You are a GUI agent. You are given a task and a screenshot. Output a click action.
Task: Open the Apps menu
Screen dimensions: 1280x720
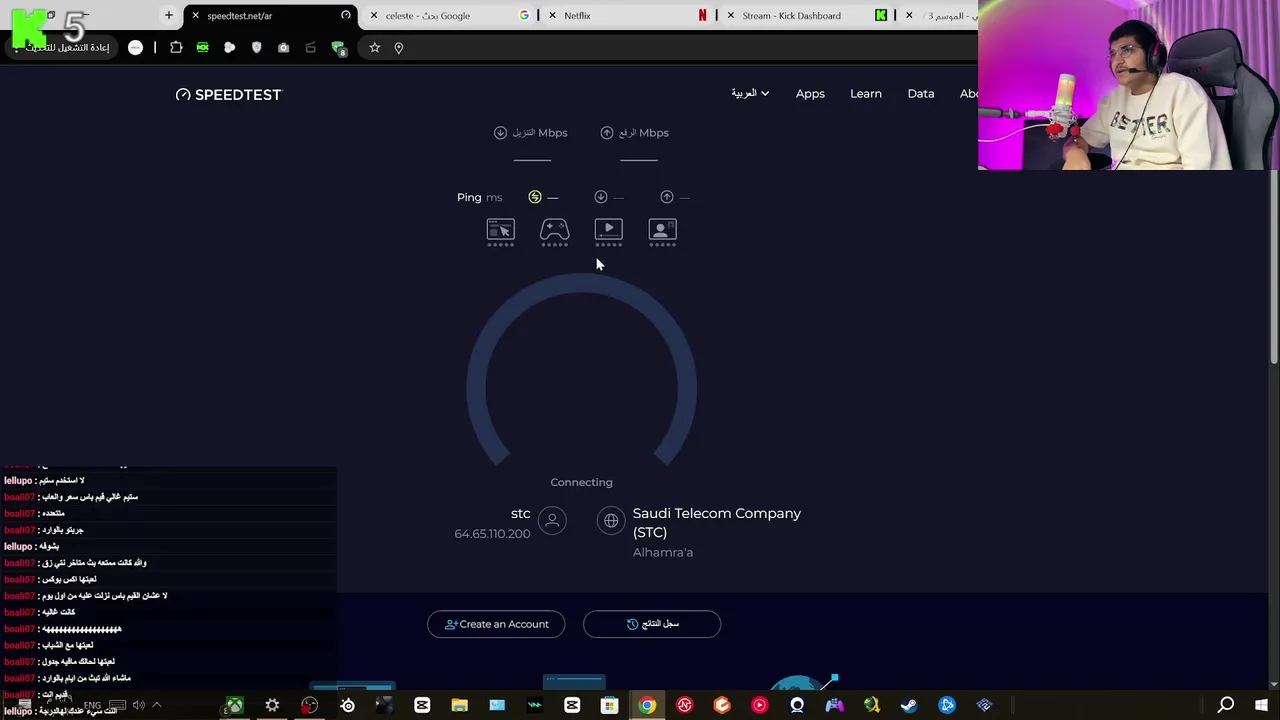tap(810, 93)
